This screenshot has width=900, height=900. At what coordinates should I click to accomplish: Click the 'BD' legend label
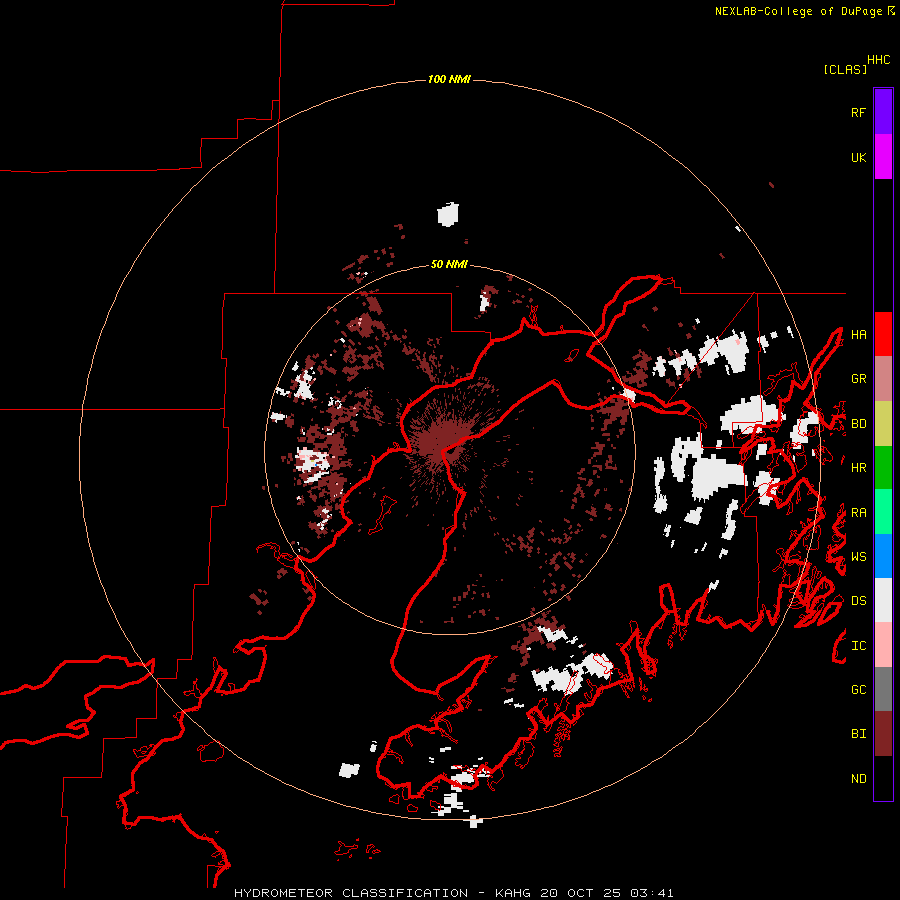(x=858, y=424)
